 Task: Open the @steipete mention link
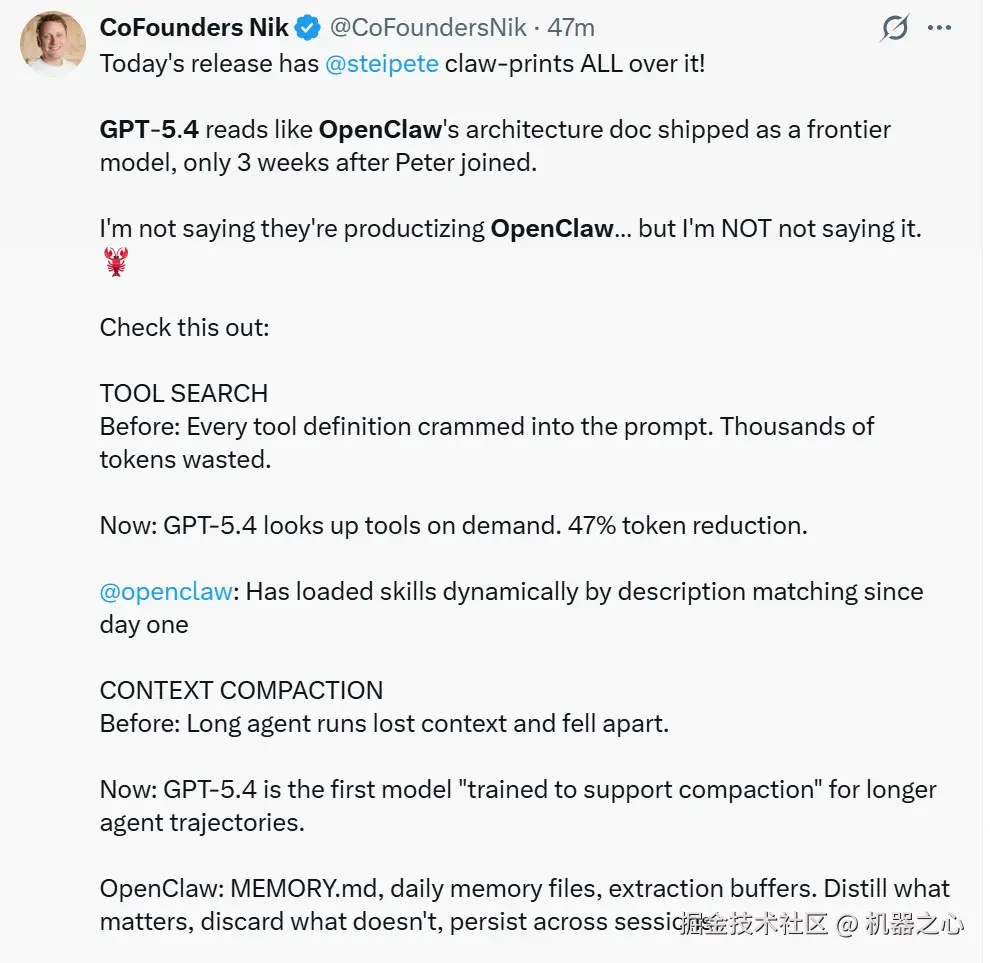click(381, 63)
